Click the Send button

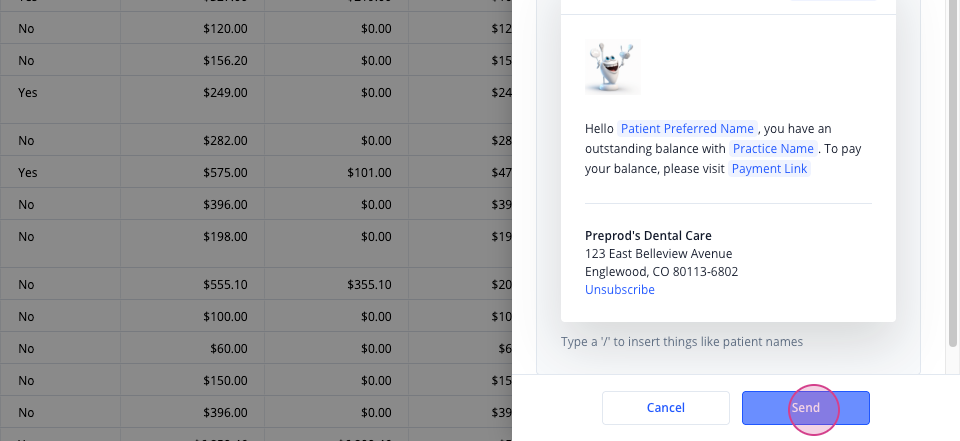(806, 408)
